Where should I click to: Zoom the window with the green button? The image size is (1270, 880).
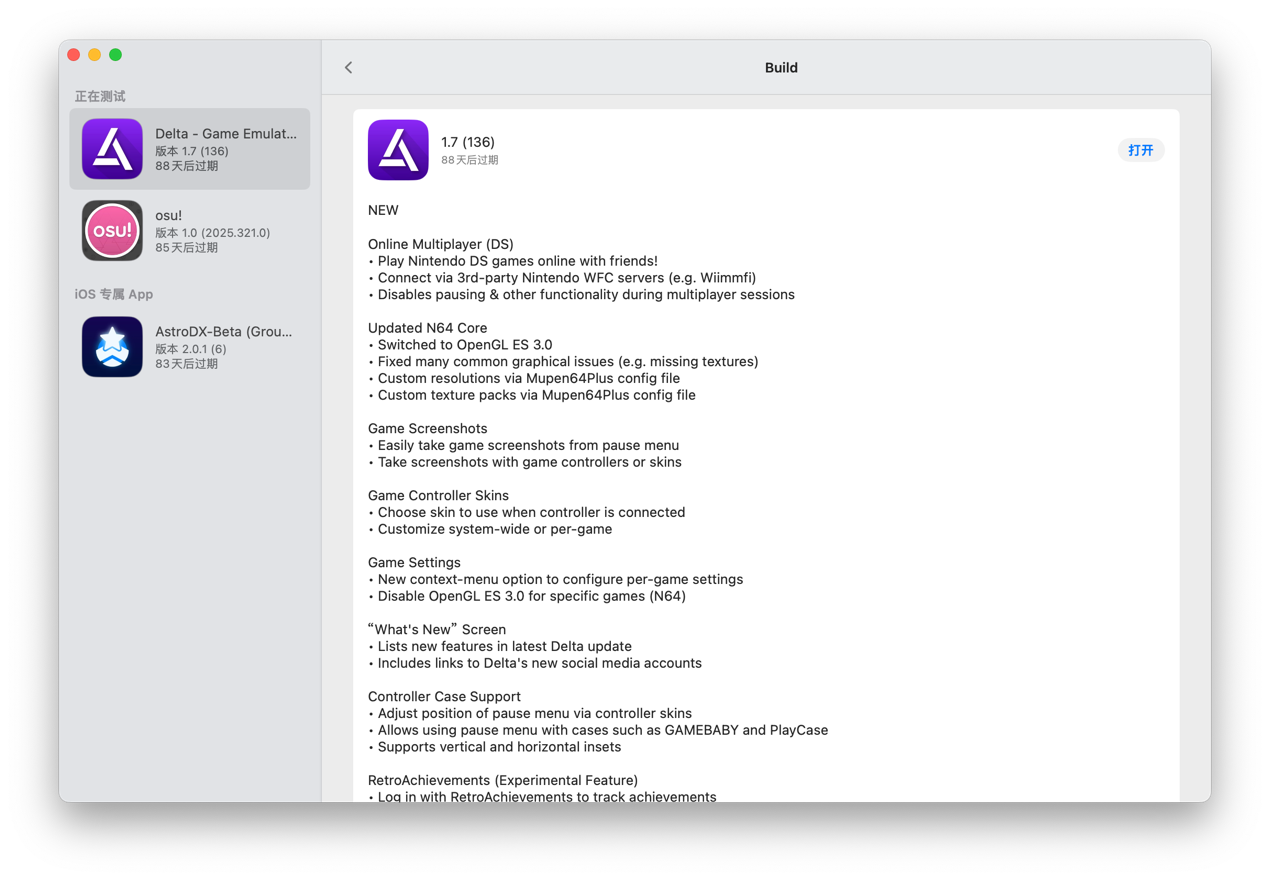[116, 55]
